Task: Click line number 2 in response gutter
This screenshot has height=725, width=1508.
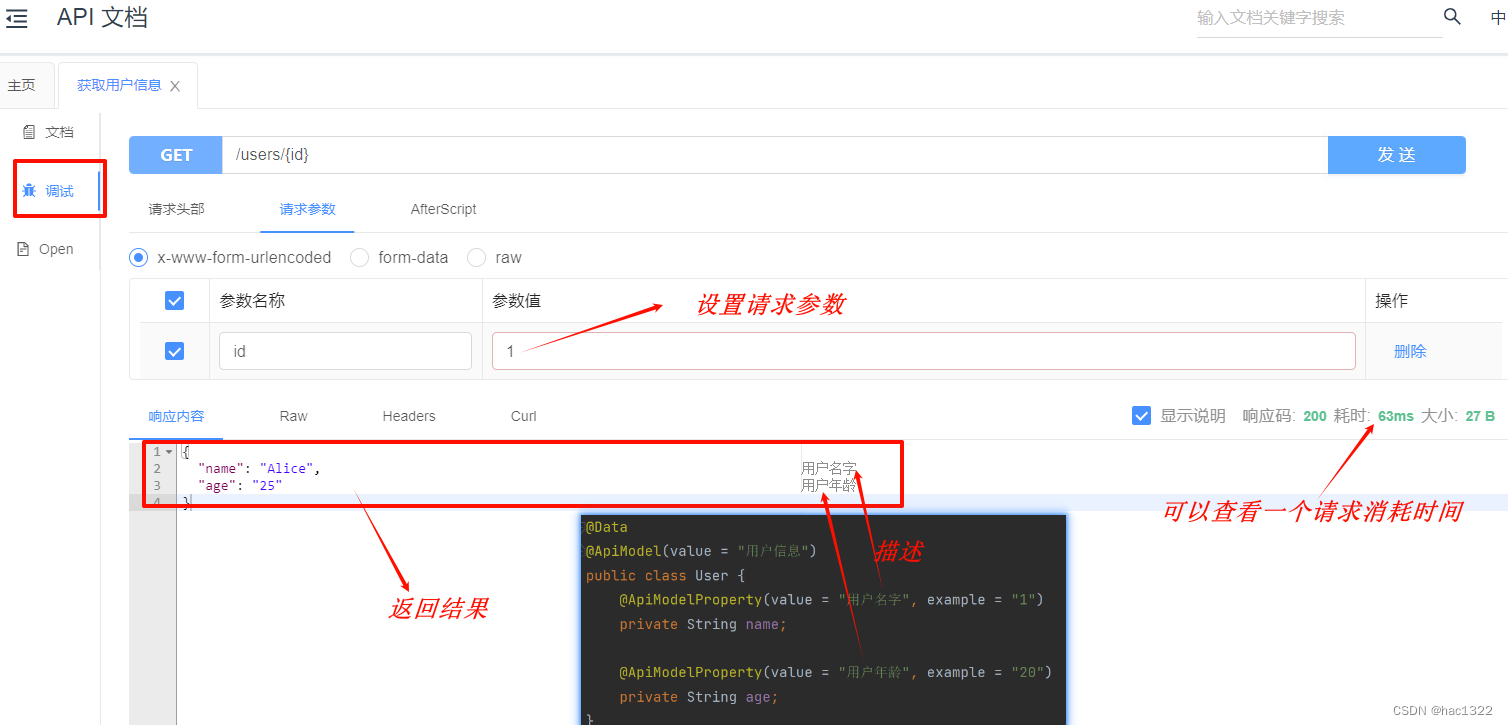Action: click(x=157, y=468)
